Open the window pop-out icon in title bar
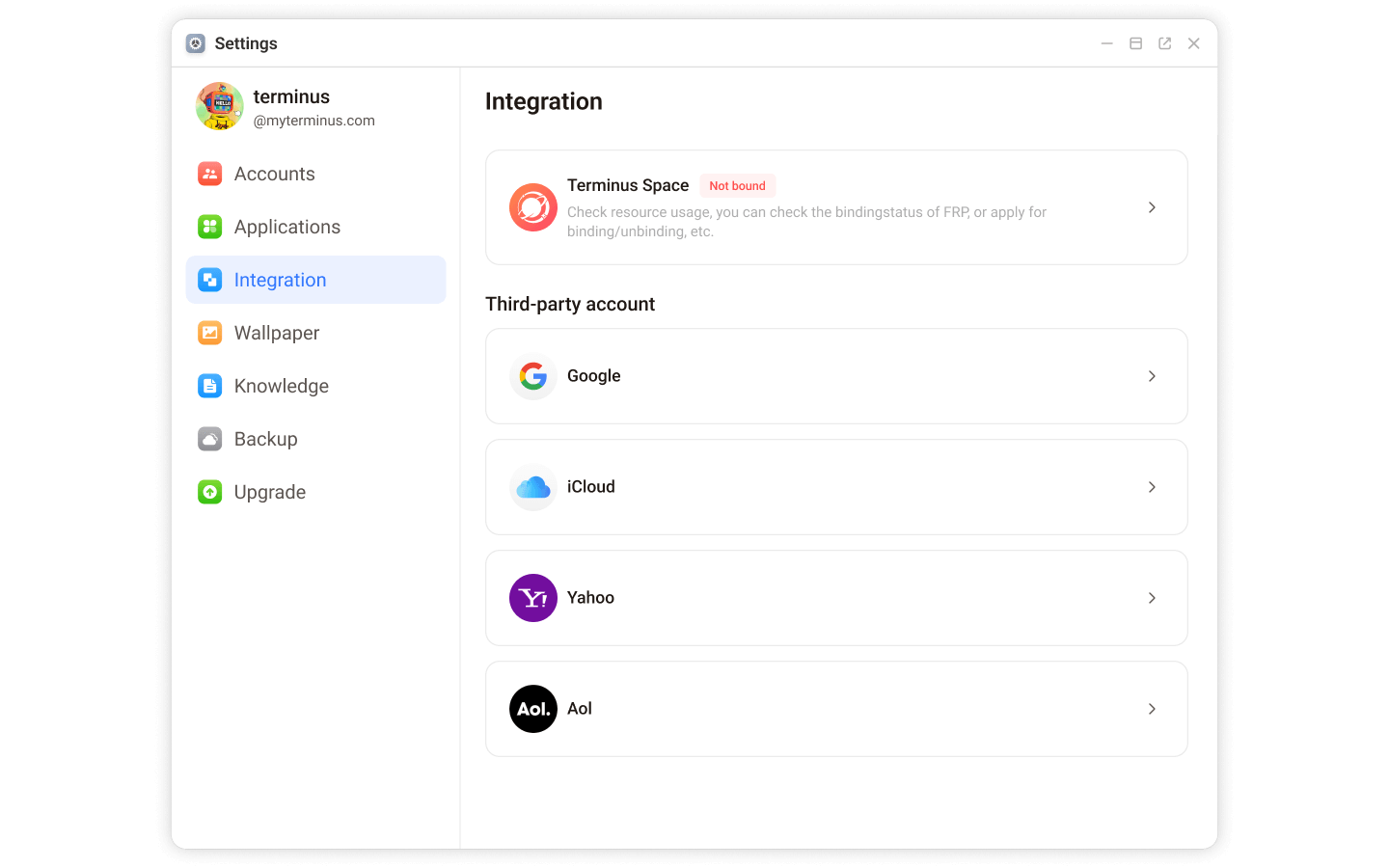This screenshot has height=868, width=1389. [x=1165, y=43]
